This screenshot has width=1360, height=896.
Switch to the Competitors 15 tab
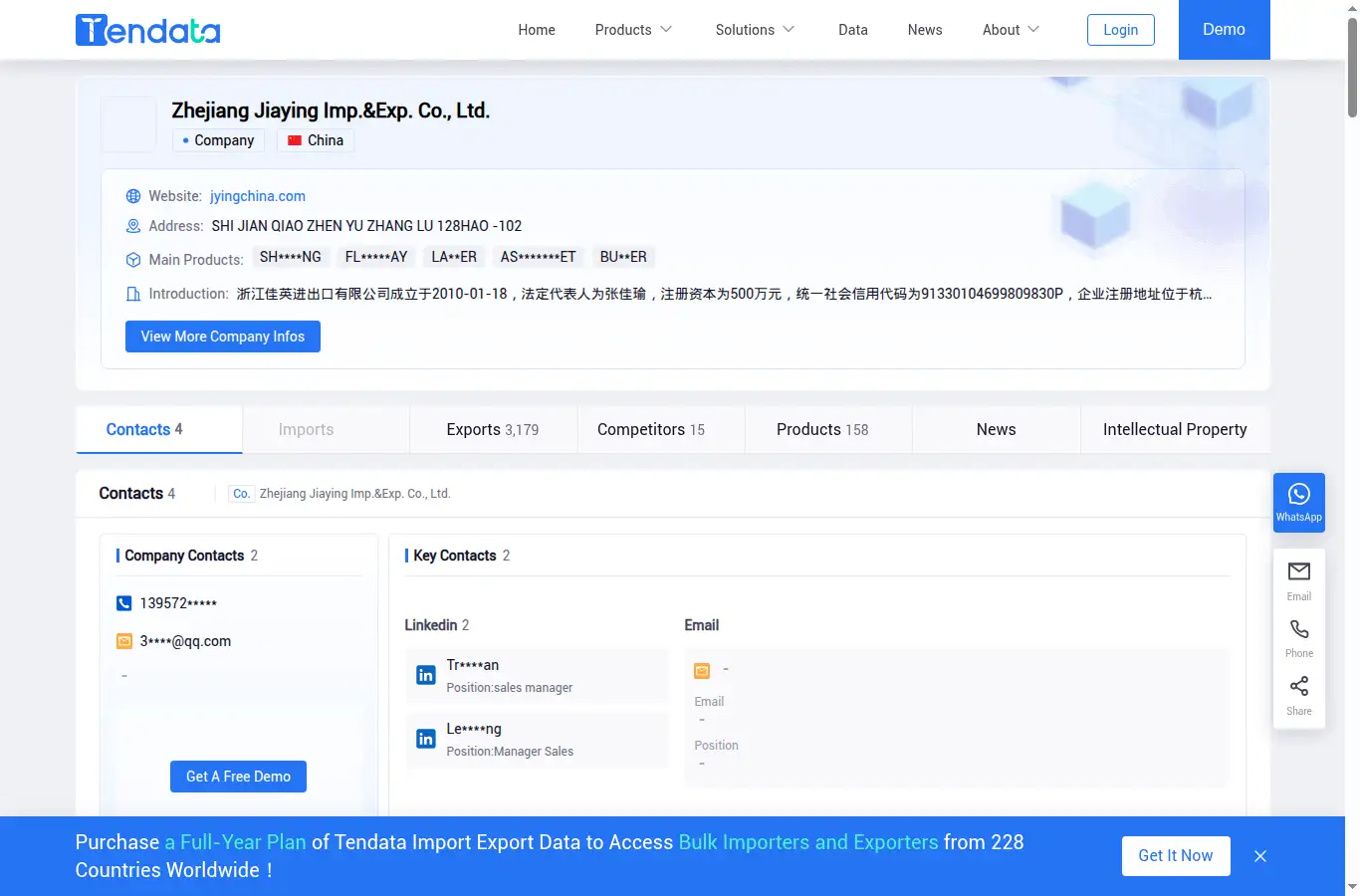point(661,429)
